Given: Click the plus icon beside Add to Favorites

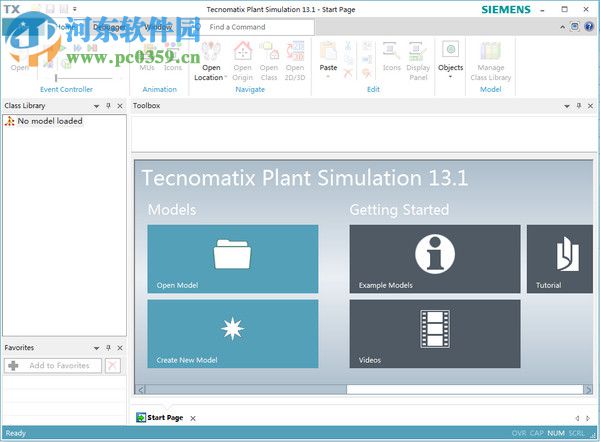Looking at the screenshot, I should pyautogui.click(x=13, y=365).
